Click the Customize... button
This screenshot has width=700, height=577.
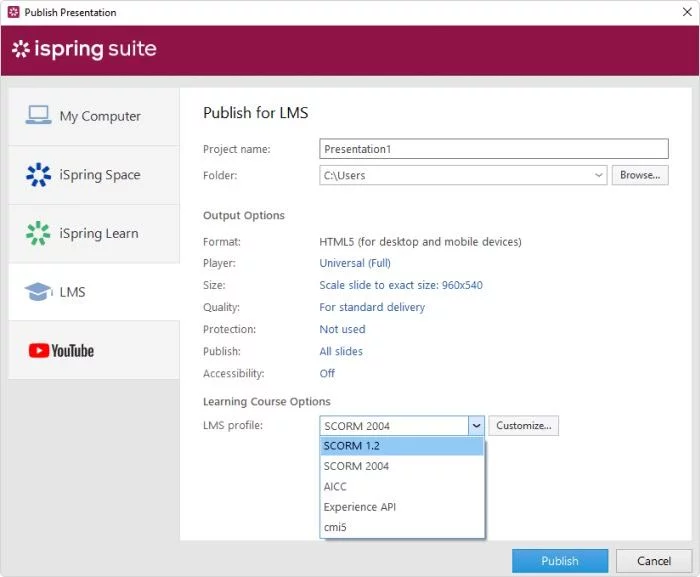[x=524, y=426]
